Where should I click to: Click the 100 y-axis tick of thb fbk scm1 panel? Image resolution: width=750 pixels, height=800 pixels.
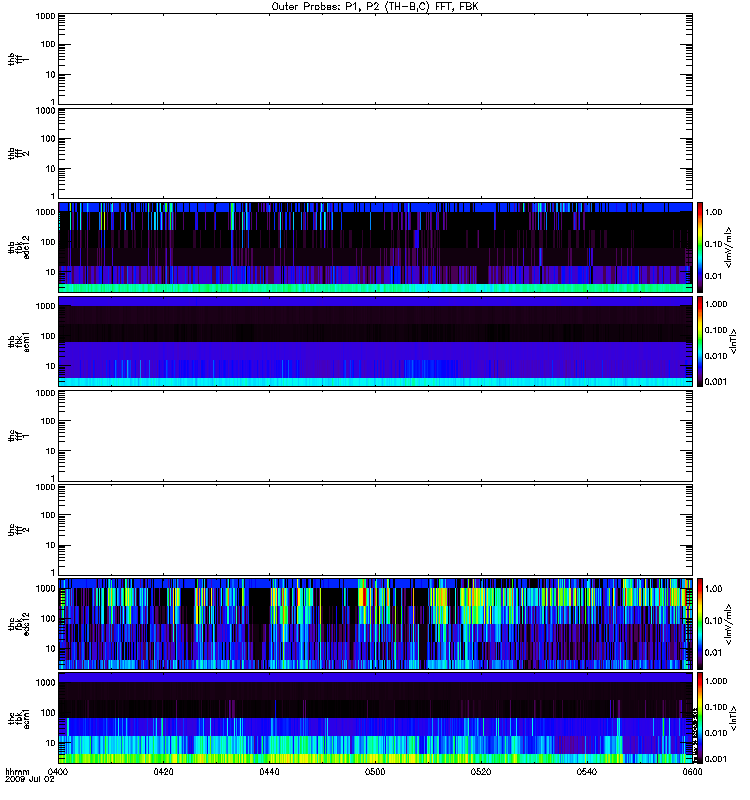48,336
